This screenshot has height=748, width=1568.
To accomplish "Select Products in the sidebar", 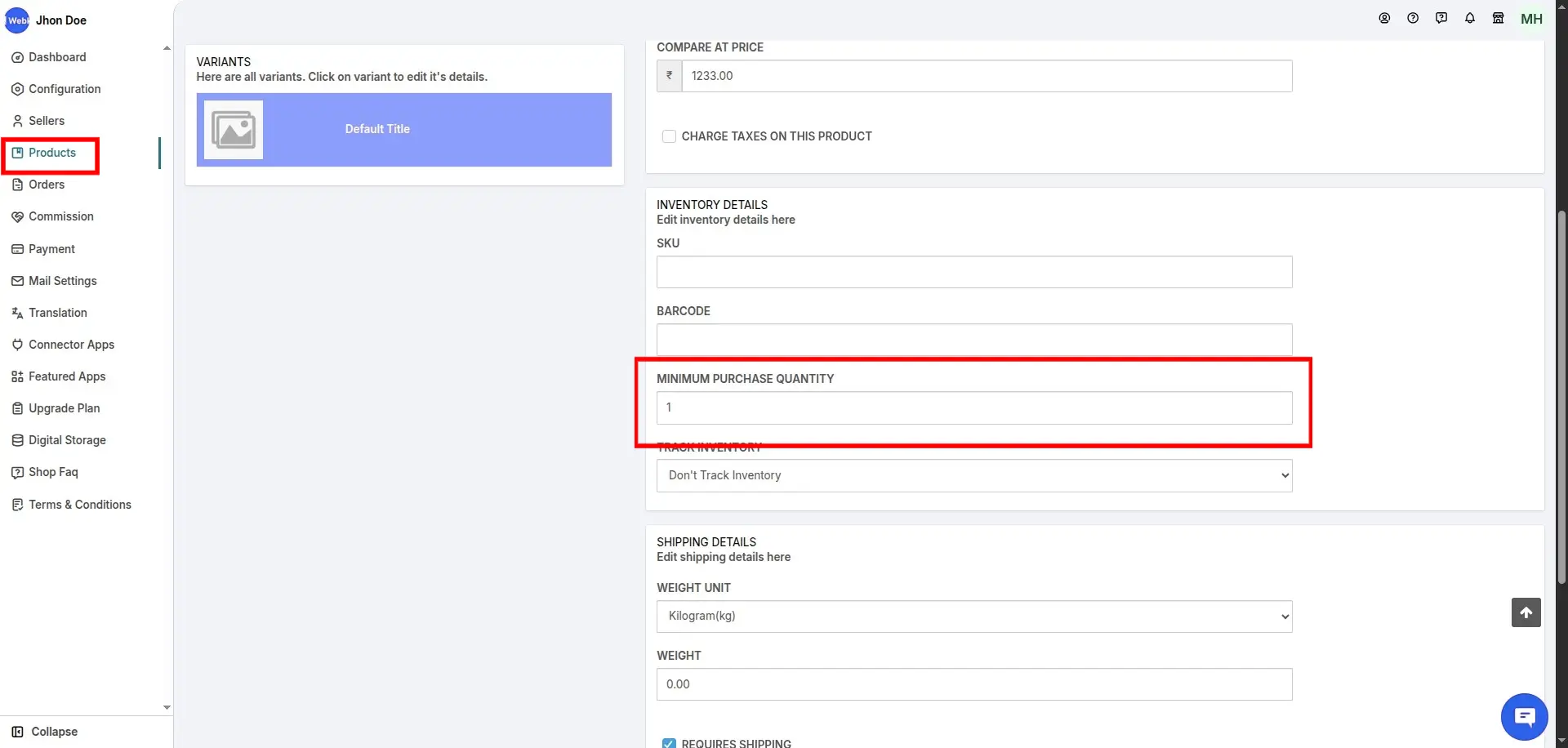I will 52,153.
